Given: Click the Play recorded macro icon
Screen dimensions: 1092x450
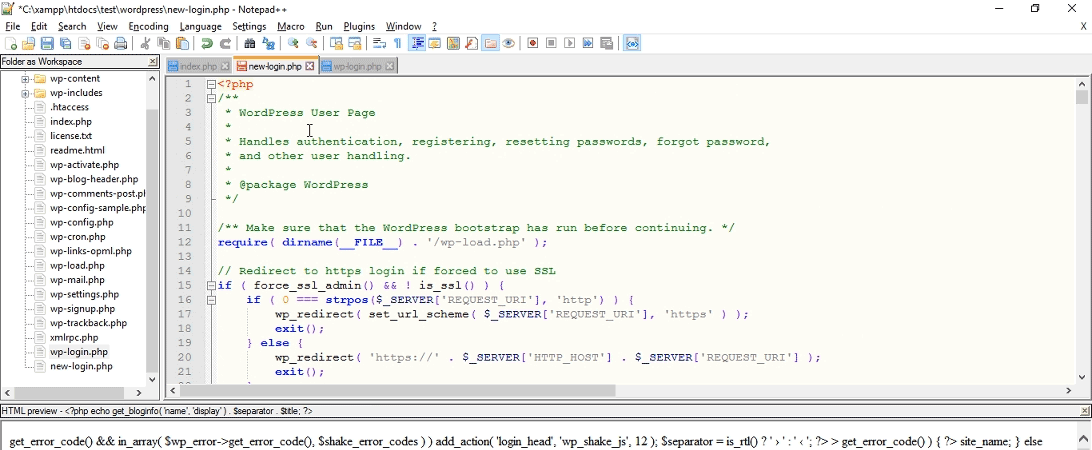Looking at the screenshot, I should pos(570,44).
